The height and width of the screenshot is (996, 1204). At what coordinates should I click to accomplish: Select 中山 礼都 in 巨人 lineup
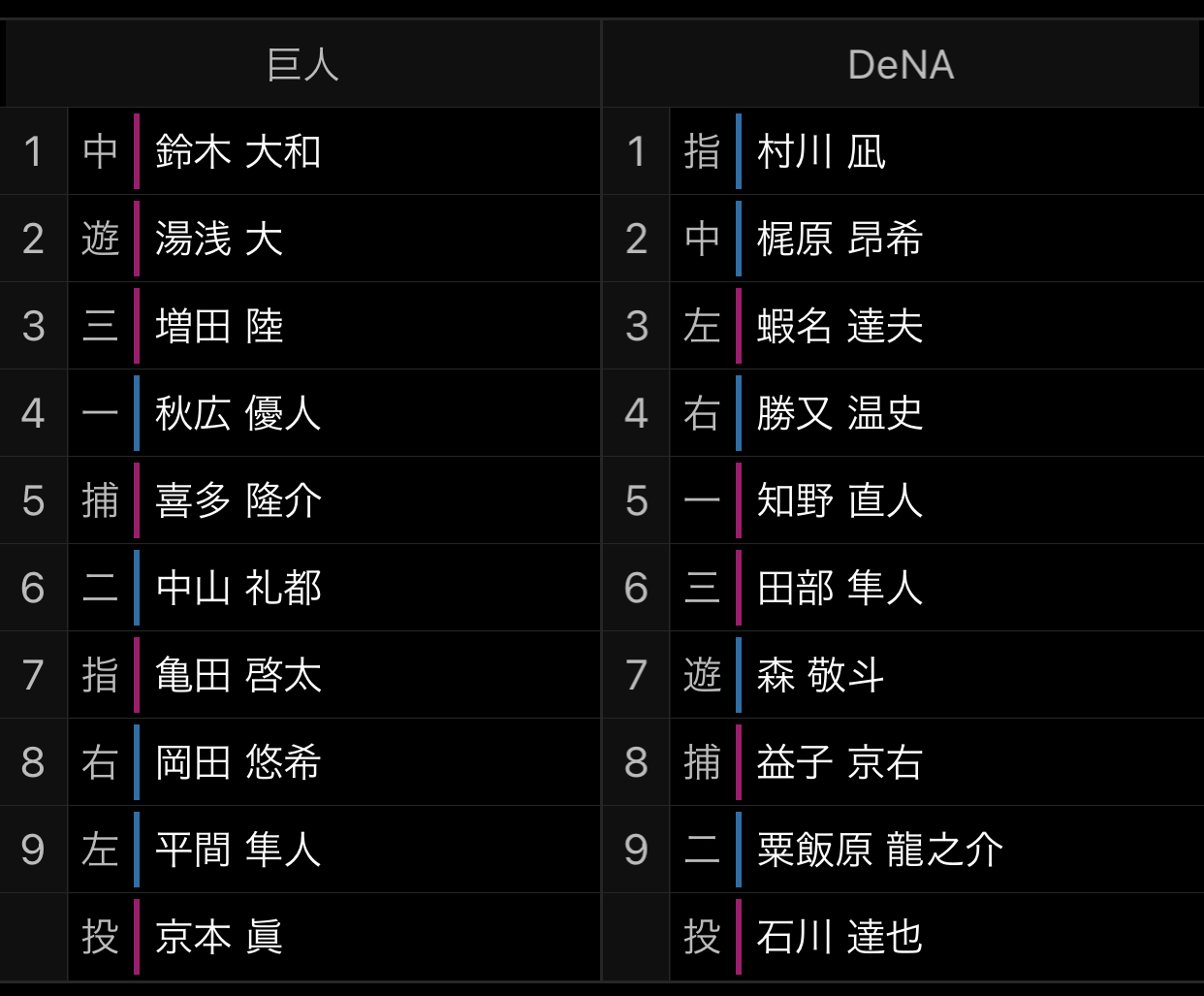[x=238, y=589]
